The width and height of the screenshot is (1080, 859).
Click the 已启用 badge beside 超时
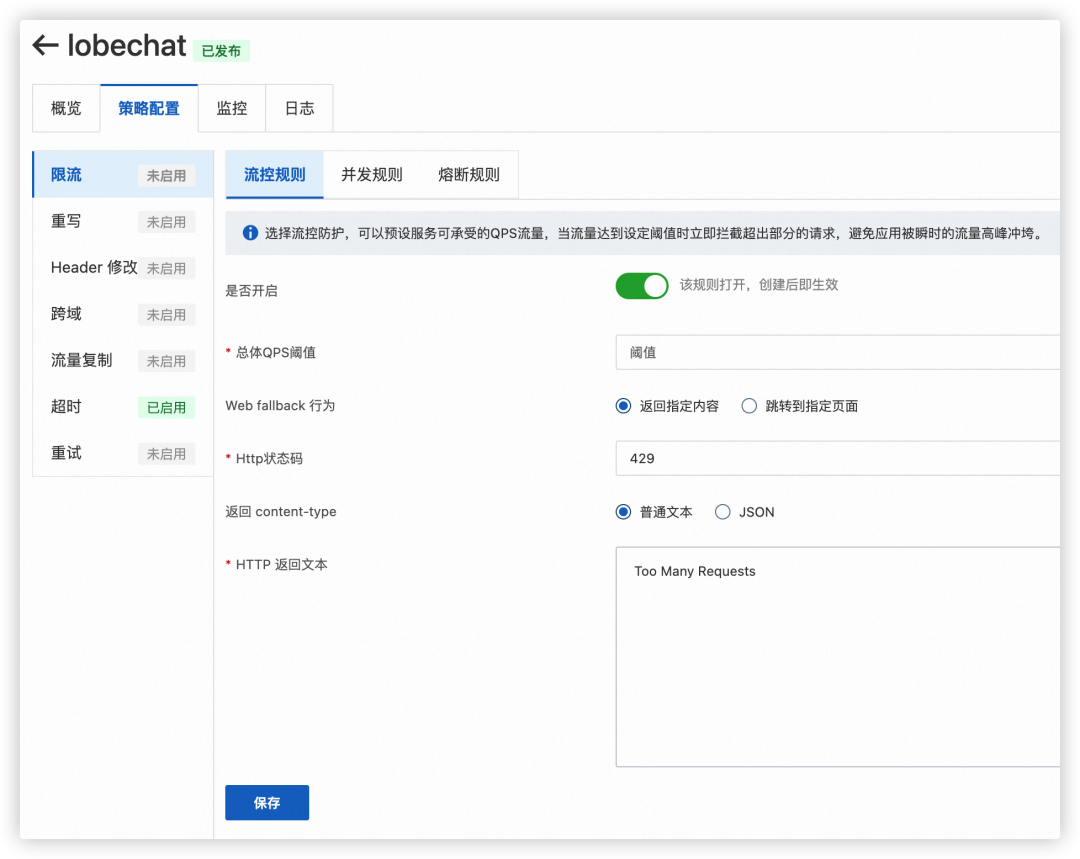[x=167, y=407]
